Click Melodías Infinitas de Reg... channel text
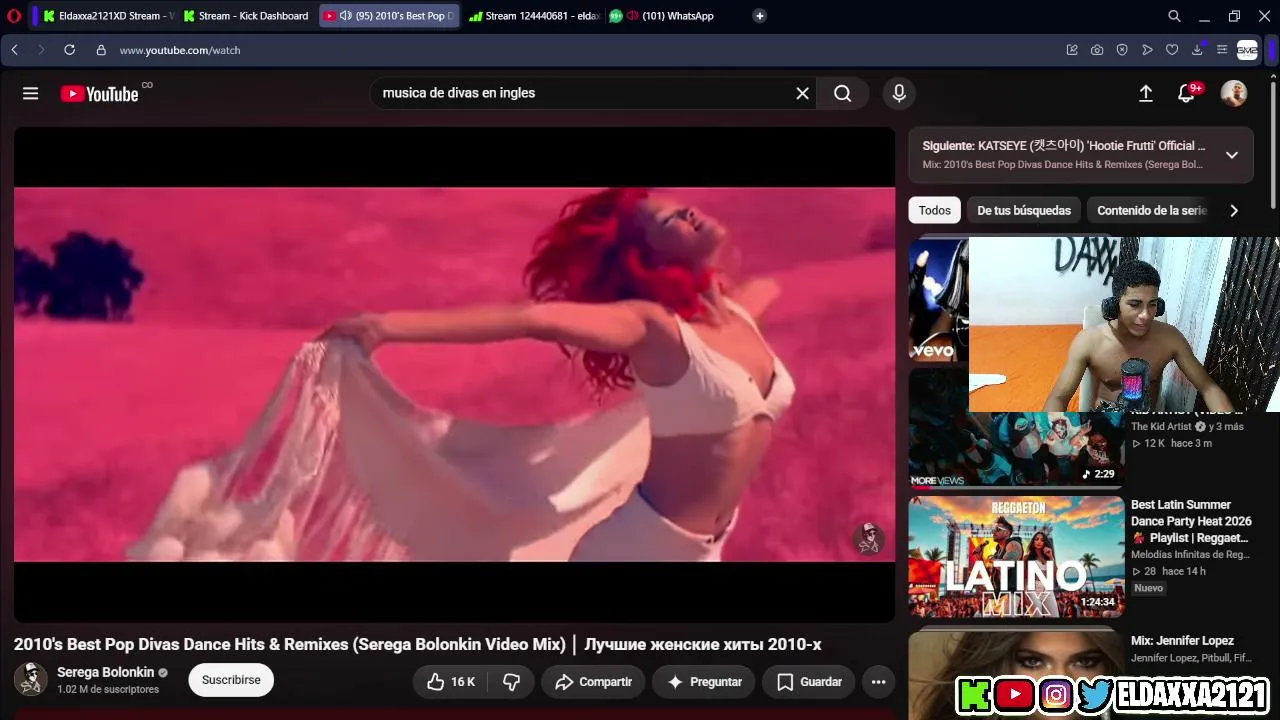The image size is (1280, 720). pyautogui.click(x=1190, y=554)
